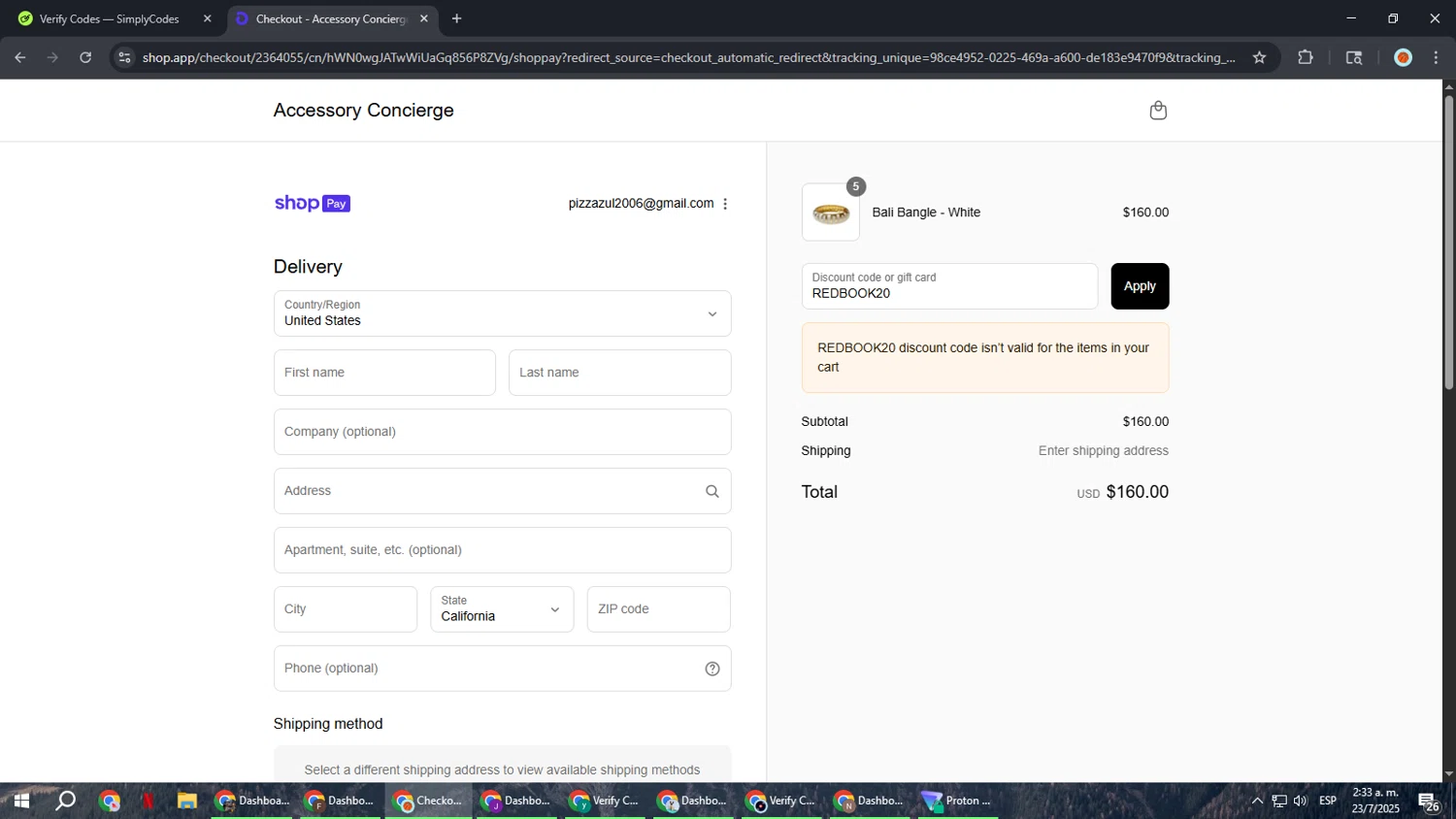Open a new browser tab
1456x819 pixels.
click(457, 18)
